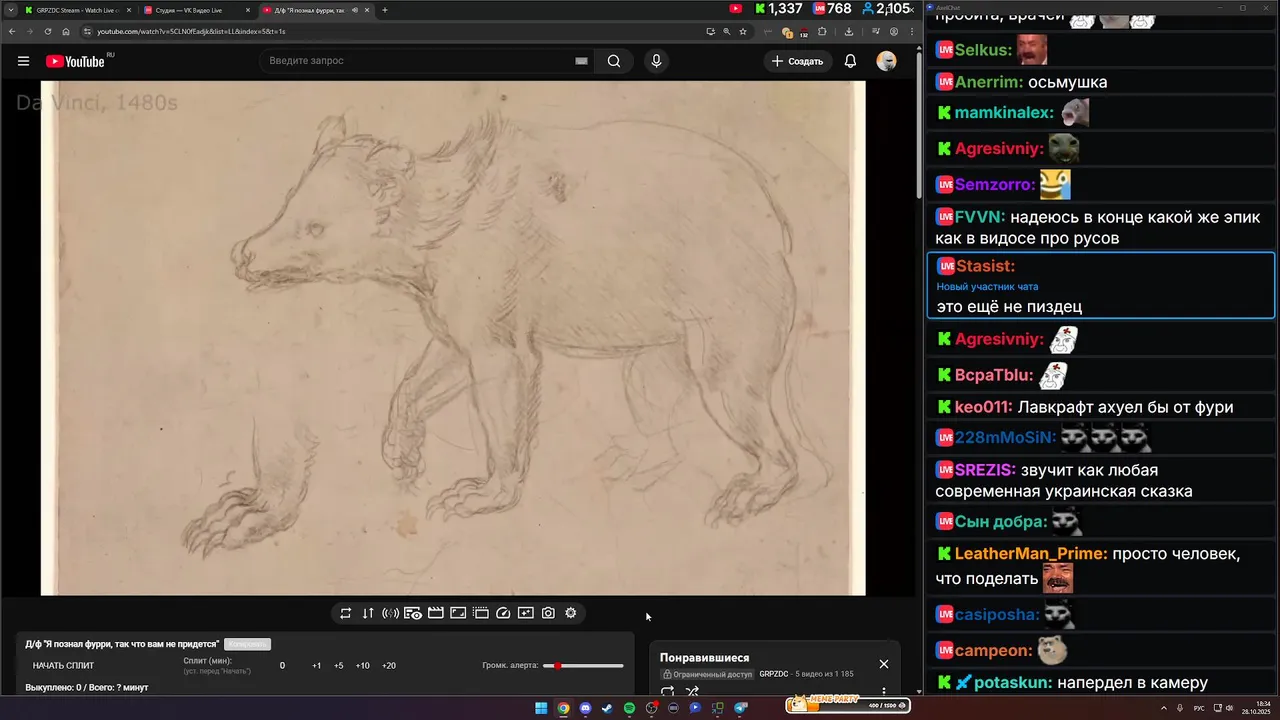The image size is (1280, 720).
Task: Go to the YouTube home logo
Action: pyautogui.click(x=74, y=61)
